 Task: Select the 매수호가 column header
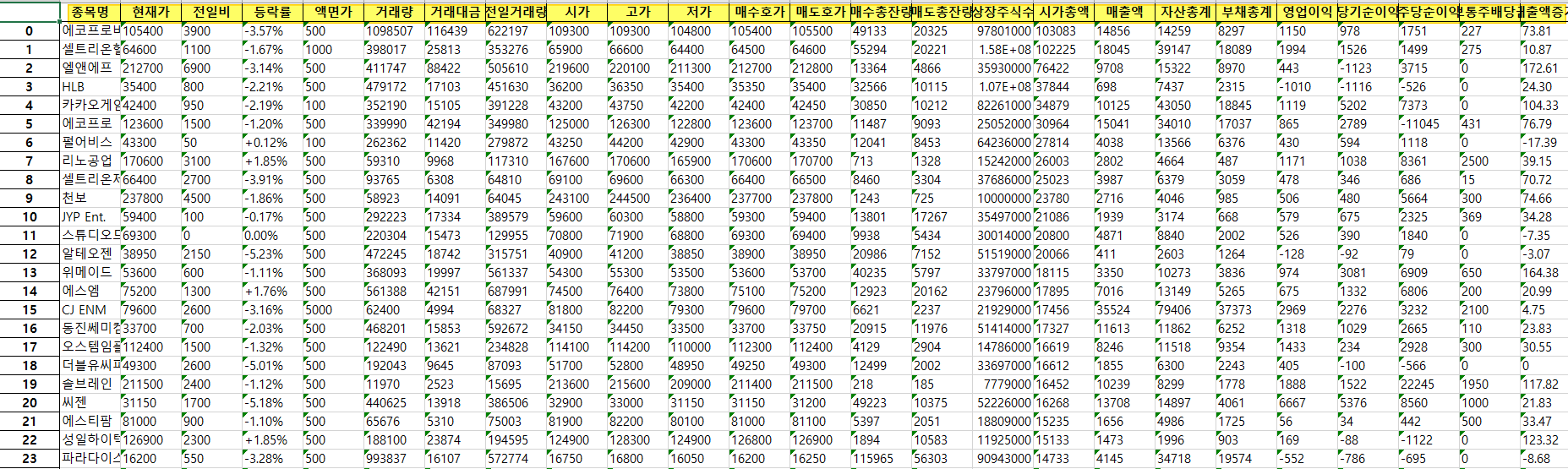[x=760, y=12]
